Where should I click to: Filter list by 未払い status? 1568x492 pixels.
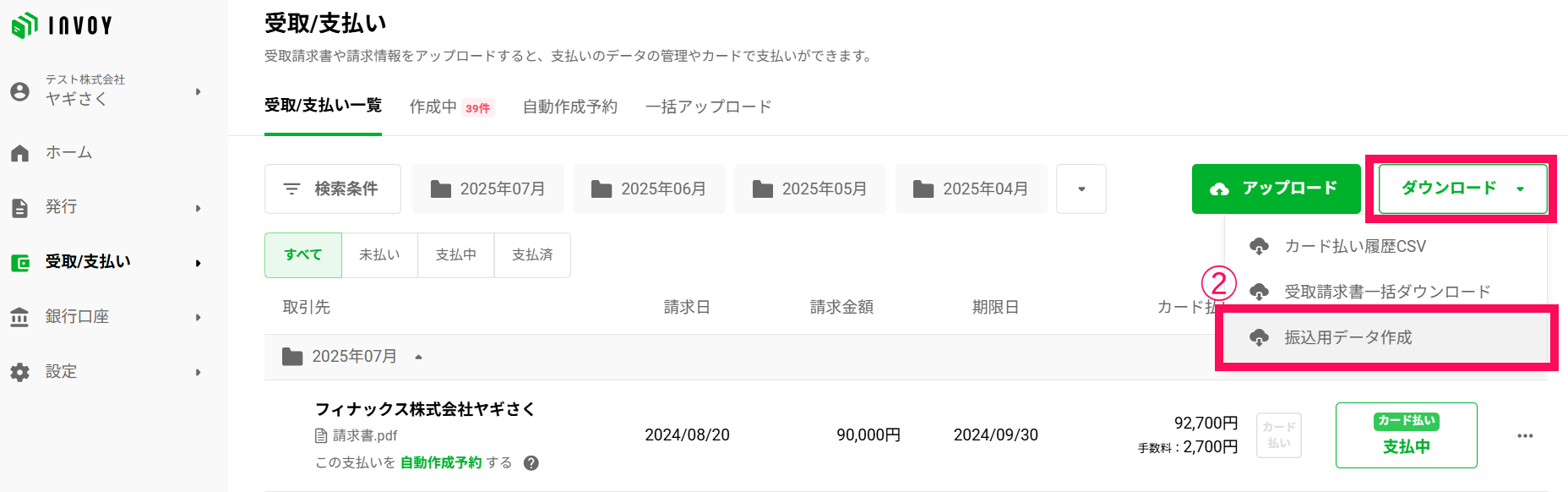pos(379,255)
